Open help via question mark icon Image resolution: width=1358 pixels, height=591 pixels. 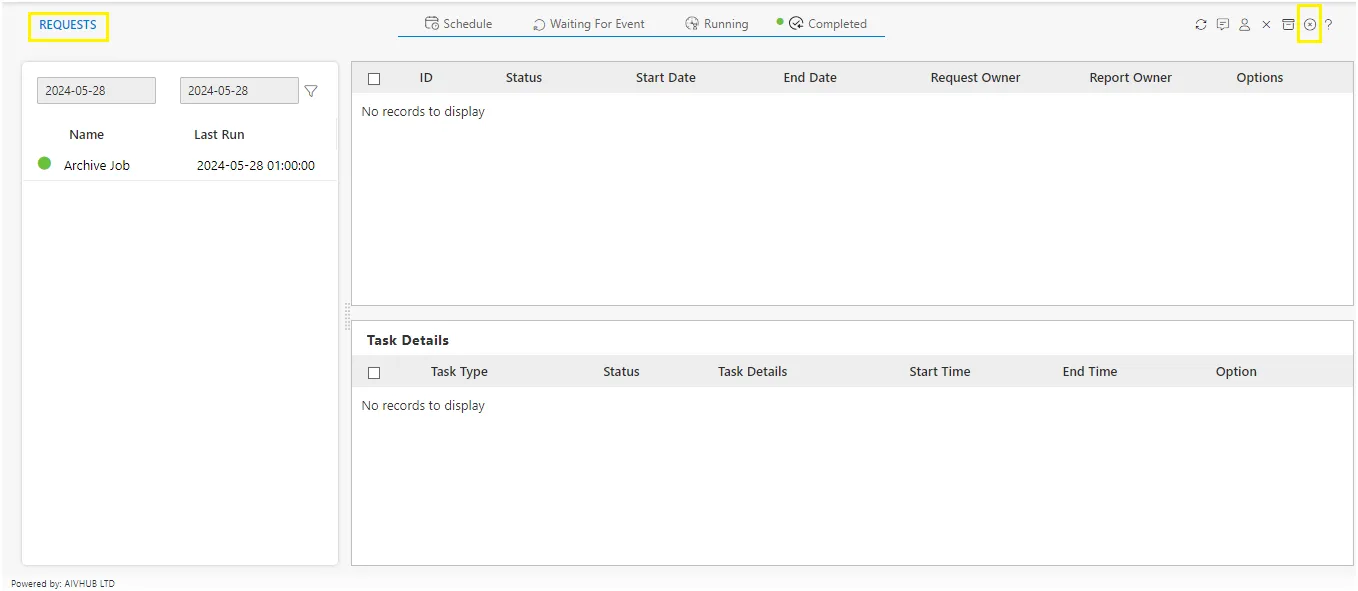(1329, 25)
